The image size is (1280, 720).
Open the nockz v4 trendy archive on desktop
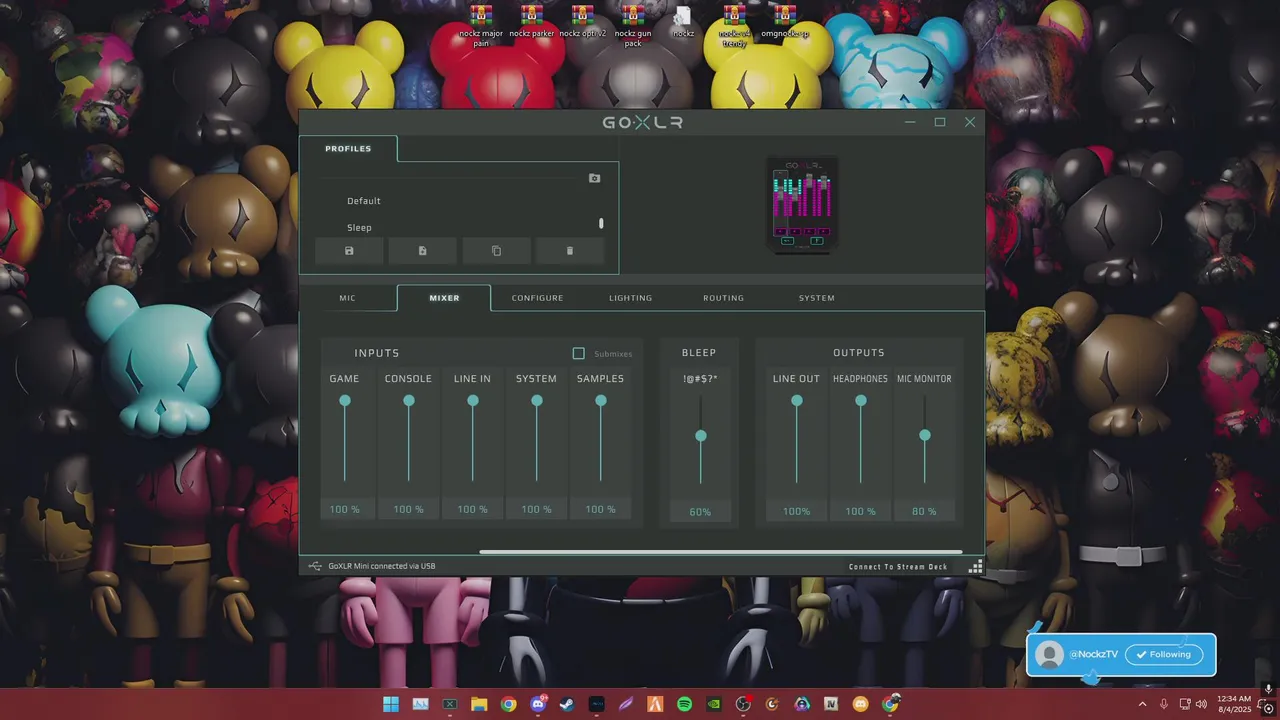coord(734,26)
